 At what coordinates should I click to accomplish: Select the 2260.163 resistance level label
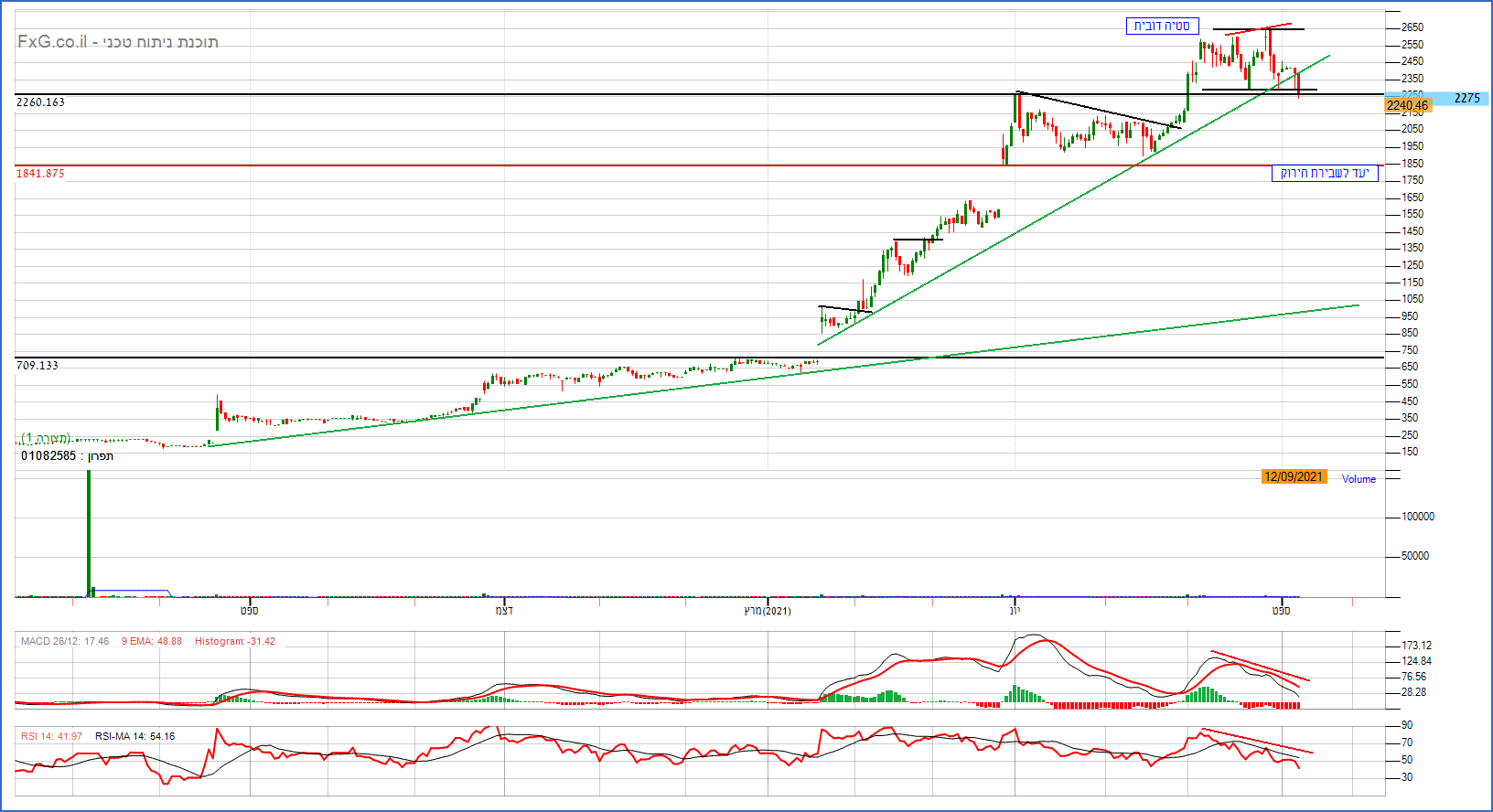[x=40, y=102]
